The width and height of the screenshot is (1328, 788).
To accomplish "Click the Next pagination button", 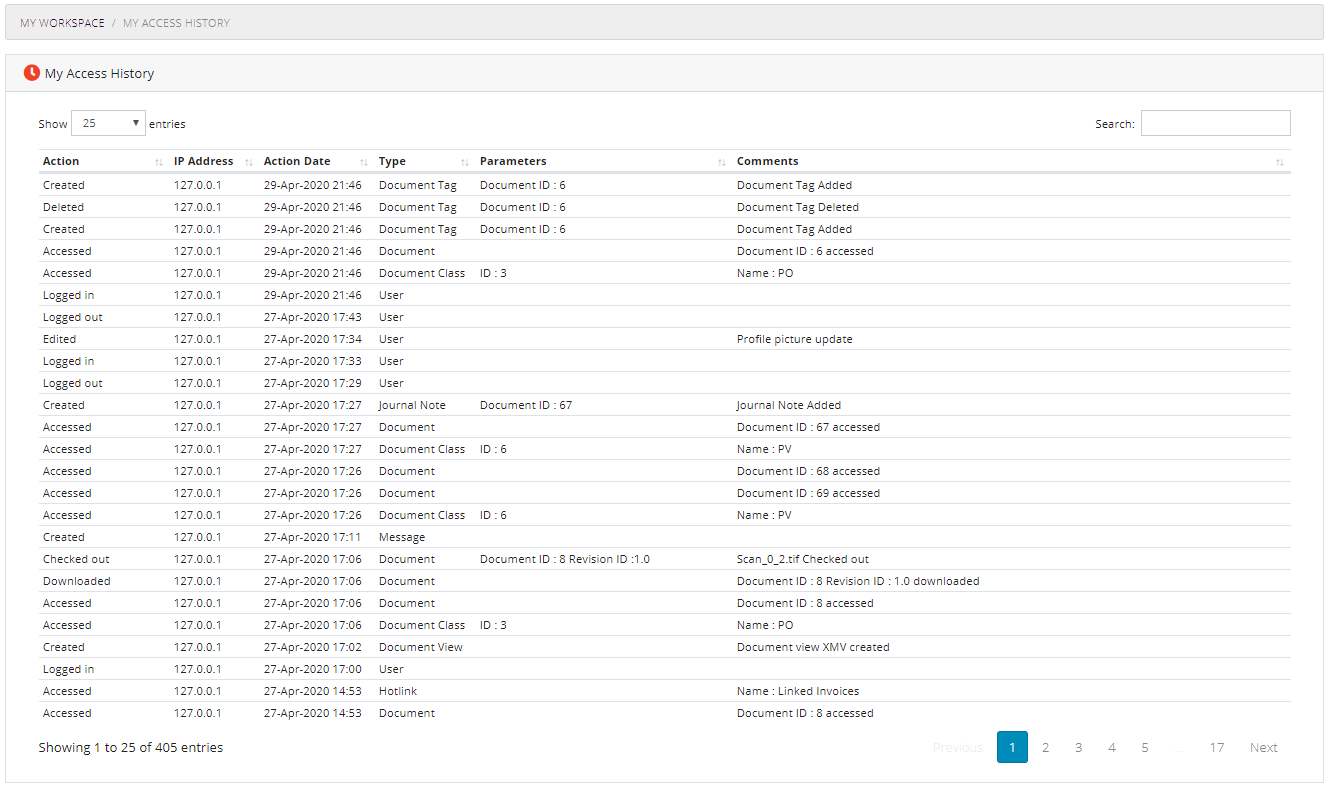I will (x=1263, y=747).
